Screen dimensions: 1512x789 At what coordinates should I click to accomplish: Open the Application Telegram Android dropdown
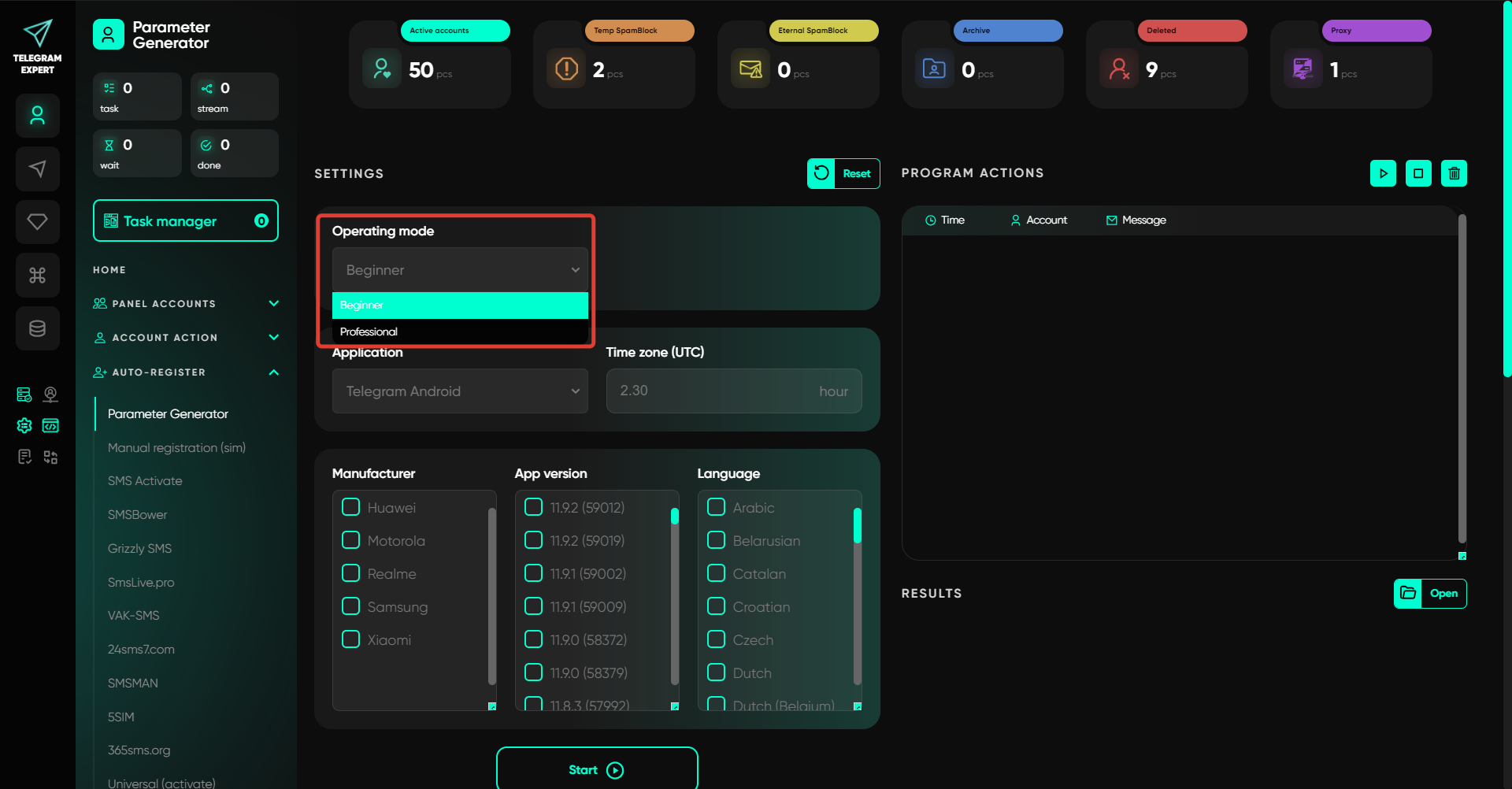(x=460, y=391)
